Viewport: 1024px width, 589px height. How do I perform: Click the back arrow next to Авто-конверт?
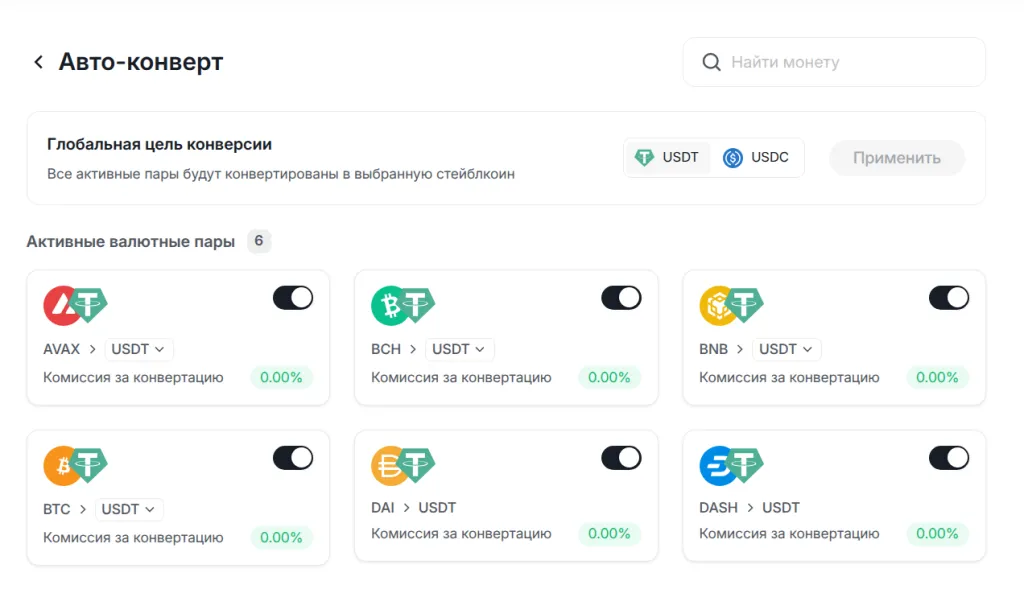38,62
